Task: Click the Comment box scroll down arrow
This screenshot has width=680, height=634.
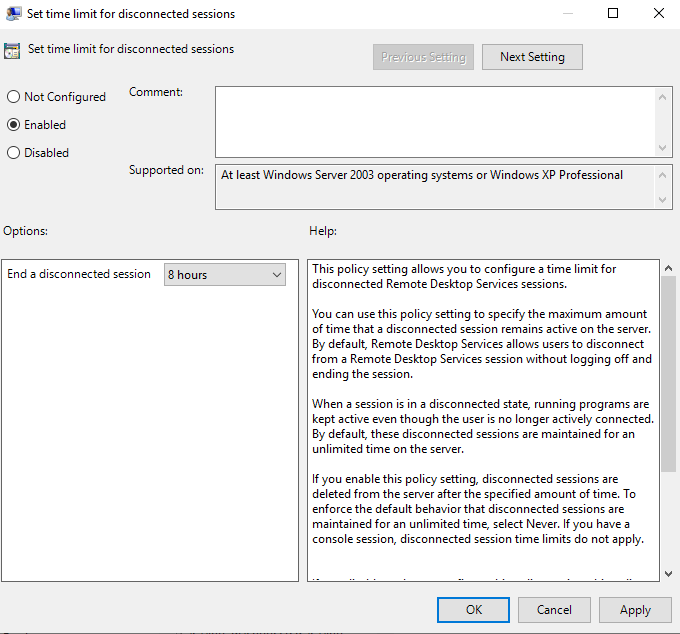Action: (x=664, y=147)
